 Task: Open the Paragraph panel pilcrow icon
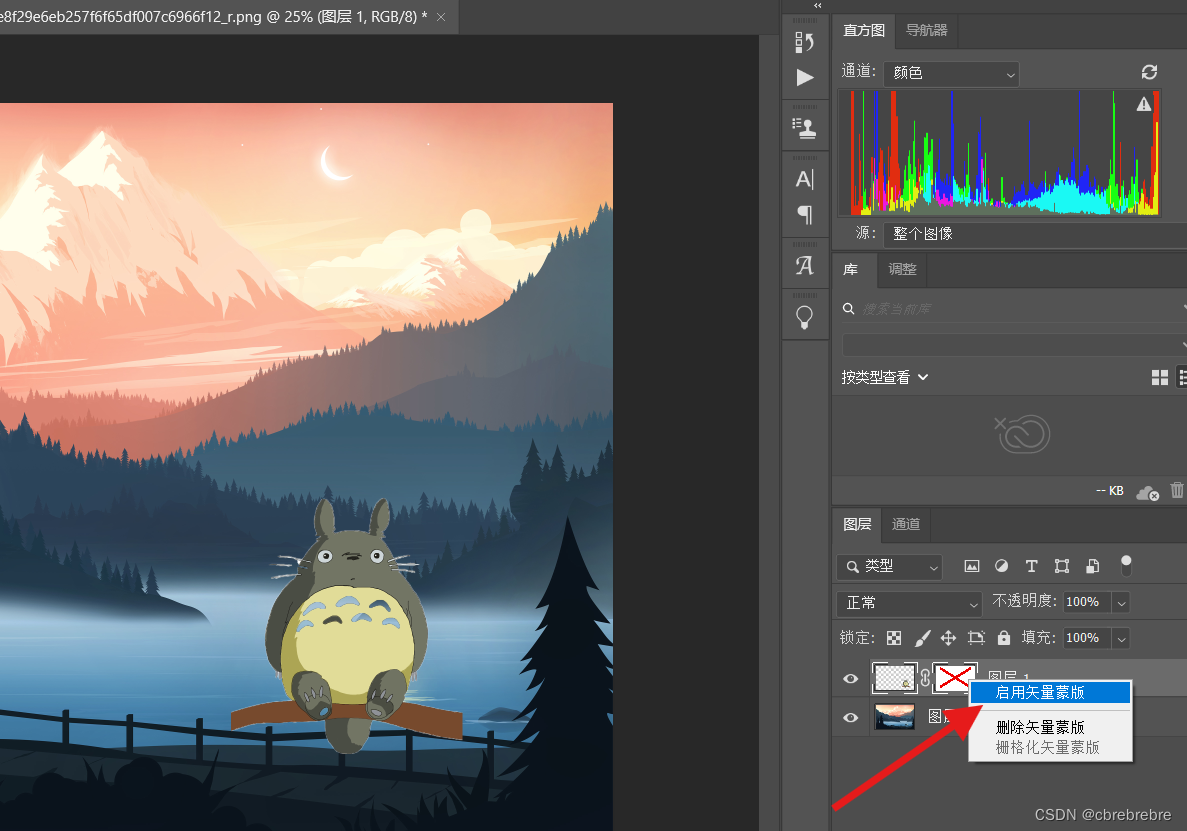coord(805,215)
